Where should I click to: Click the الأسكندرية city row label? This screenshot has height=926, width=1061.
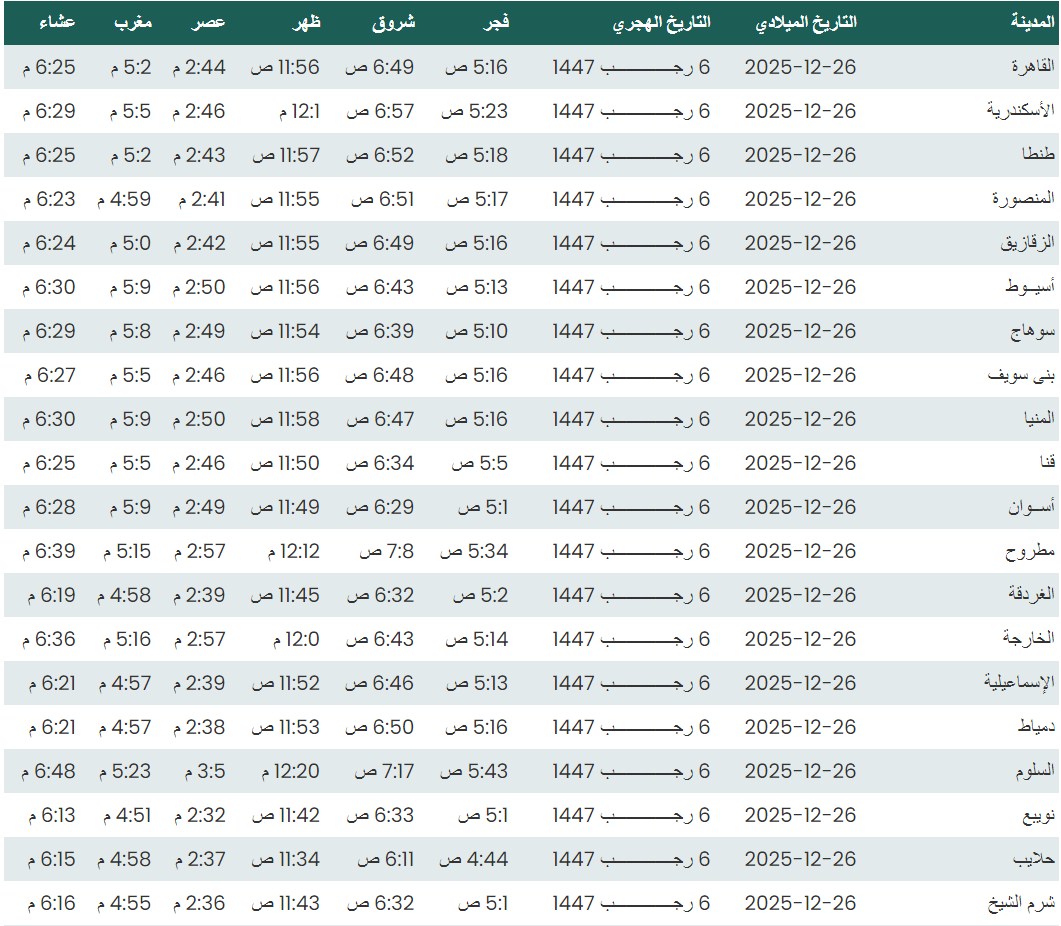[1020, 111]
